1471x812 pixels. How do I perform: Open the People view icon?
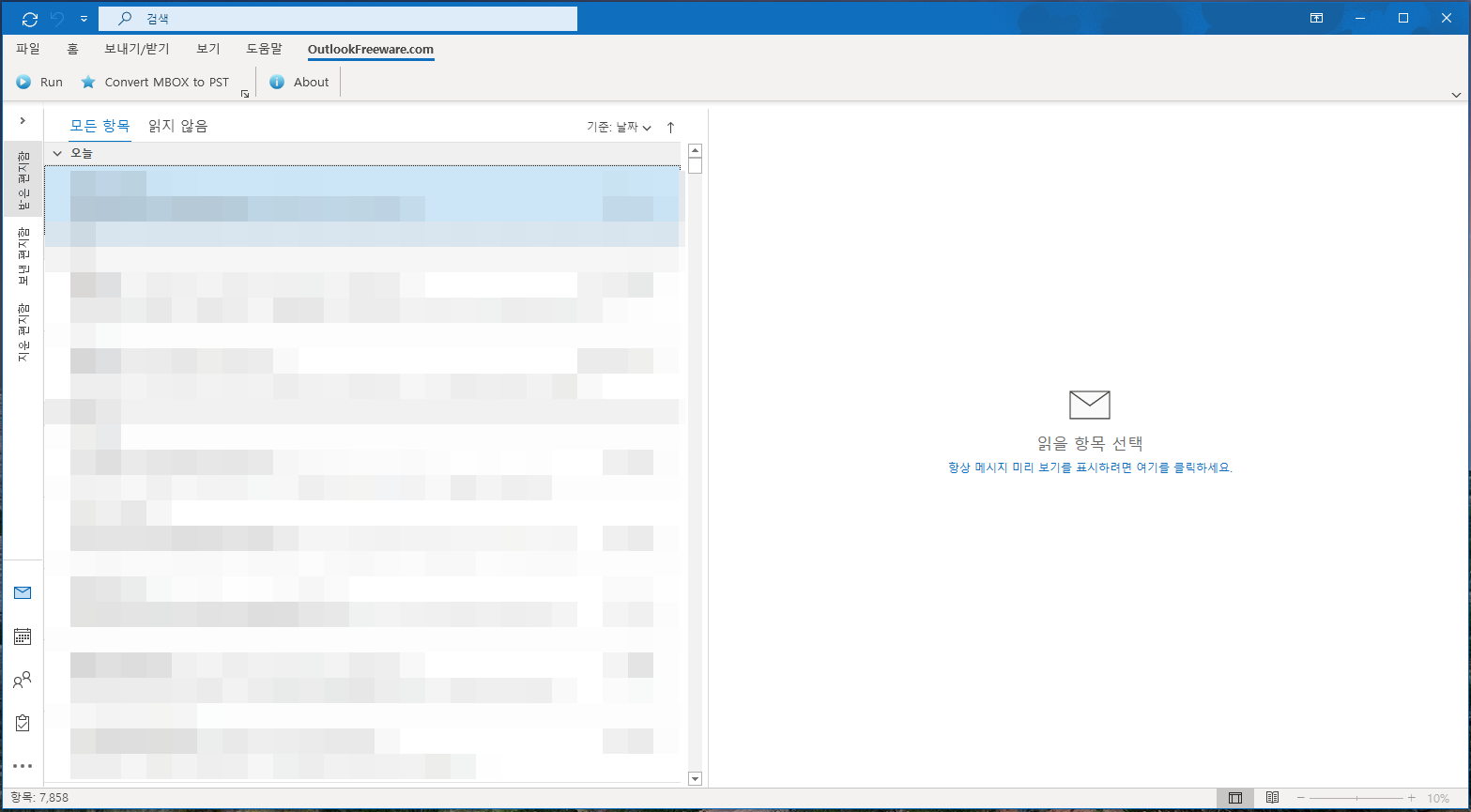tap(23, 679)
